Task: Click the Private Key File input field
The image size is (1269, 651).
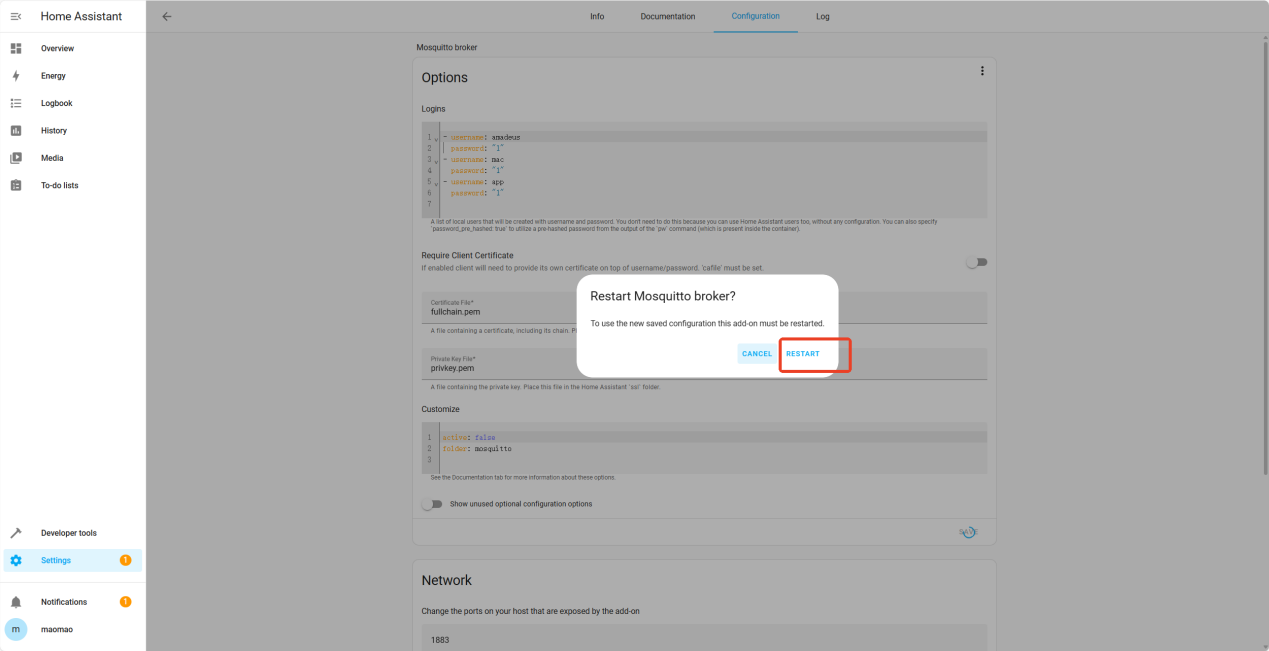Action: click(x=704, y=364)
